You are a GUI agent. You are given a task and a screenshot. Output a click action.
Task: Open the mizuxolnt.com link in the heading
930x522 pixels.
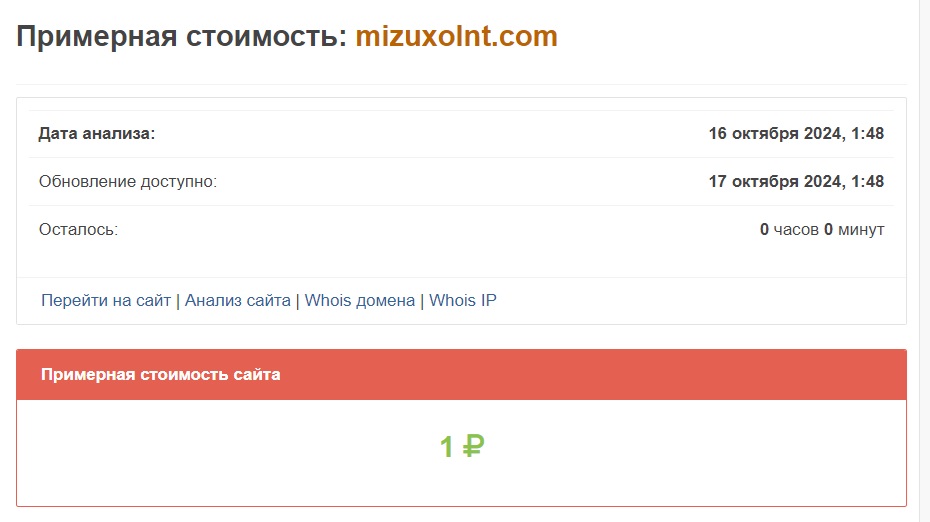pyautogui.click(x=456, y=37)
